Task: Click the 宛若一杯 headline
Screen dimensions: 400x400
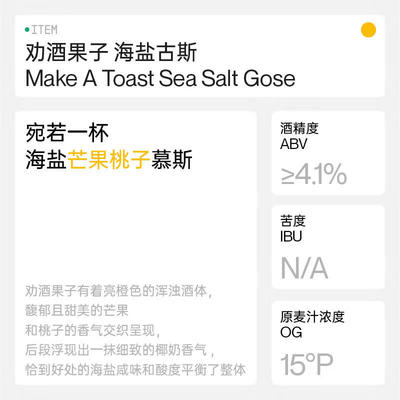Action: coord(67,133)
